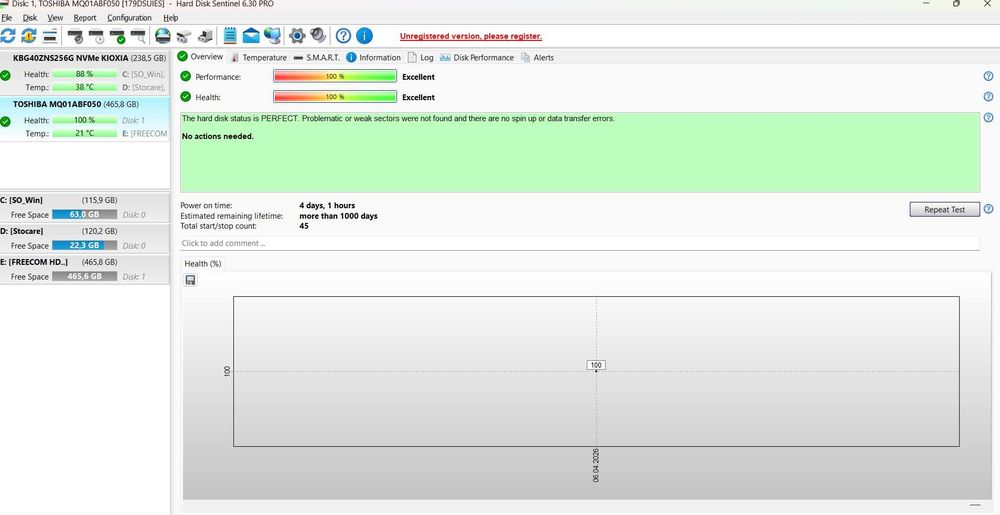Click the disk with clock toolbar icon

point(96,36)
